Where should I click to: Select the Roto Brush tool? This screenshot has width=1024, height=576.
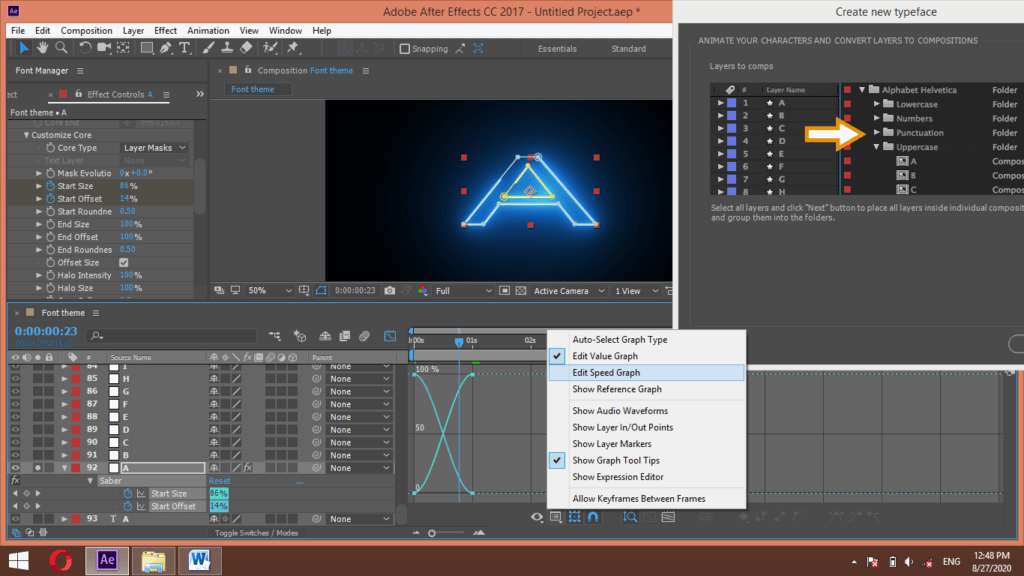268,48
